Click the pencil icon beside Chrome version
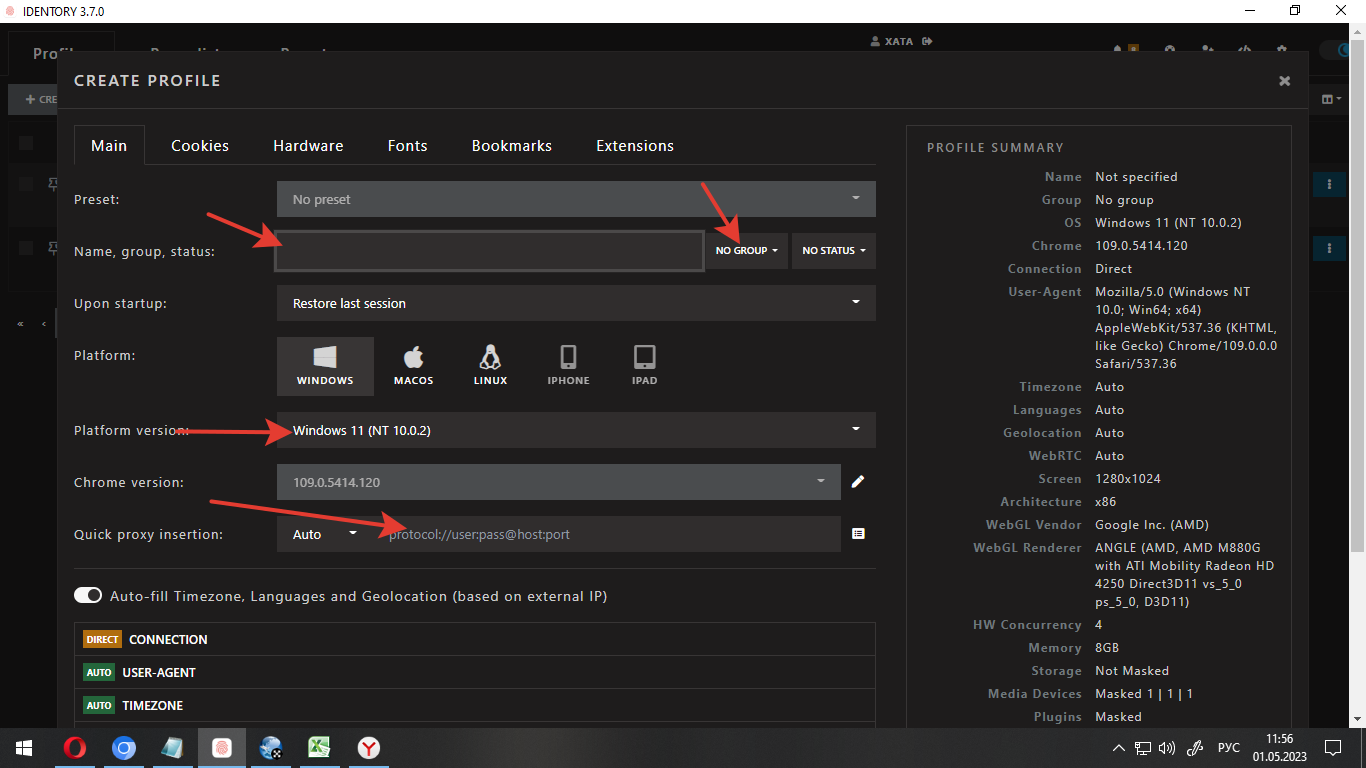This screenshot has height=768, width=1366. 858,482
